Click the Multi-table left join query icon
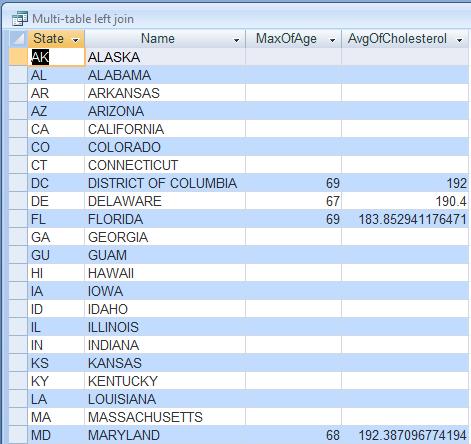Screen dimensions: 471x444 pos(19,19)
